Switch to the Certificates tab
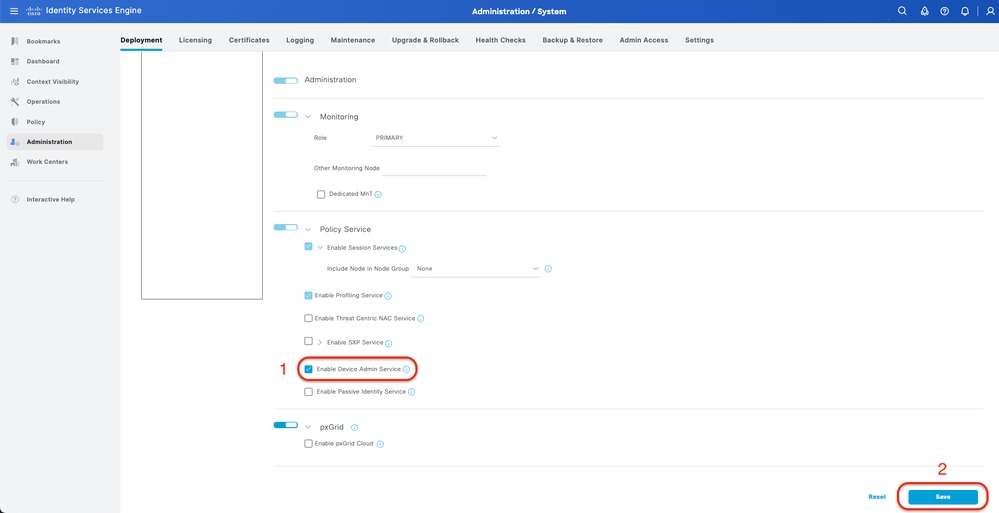Screen dimensions: 999x513 (249, 40)
